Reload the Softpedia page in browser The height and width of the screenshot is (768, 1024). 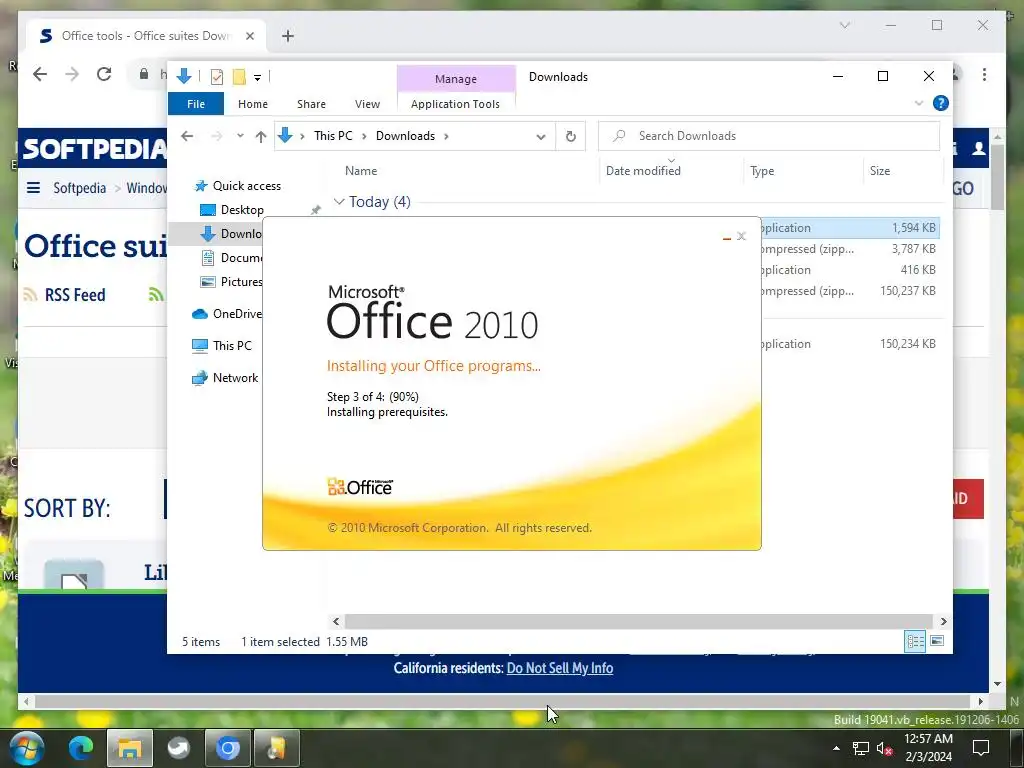pos(104,74)
